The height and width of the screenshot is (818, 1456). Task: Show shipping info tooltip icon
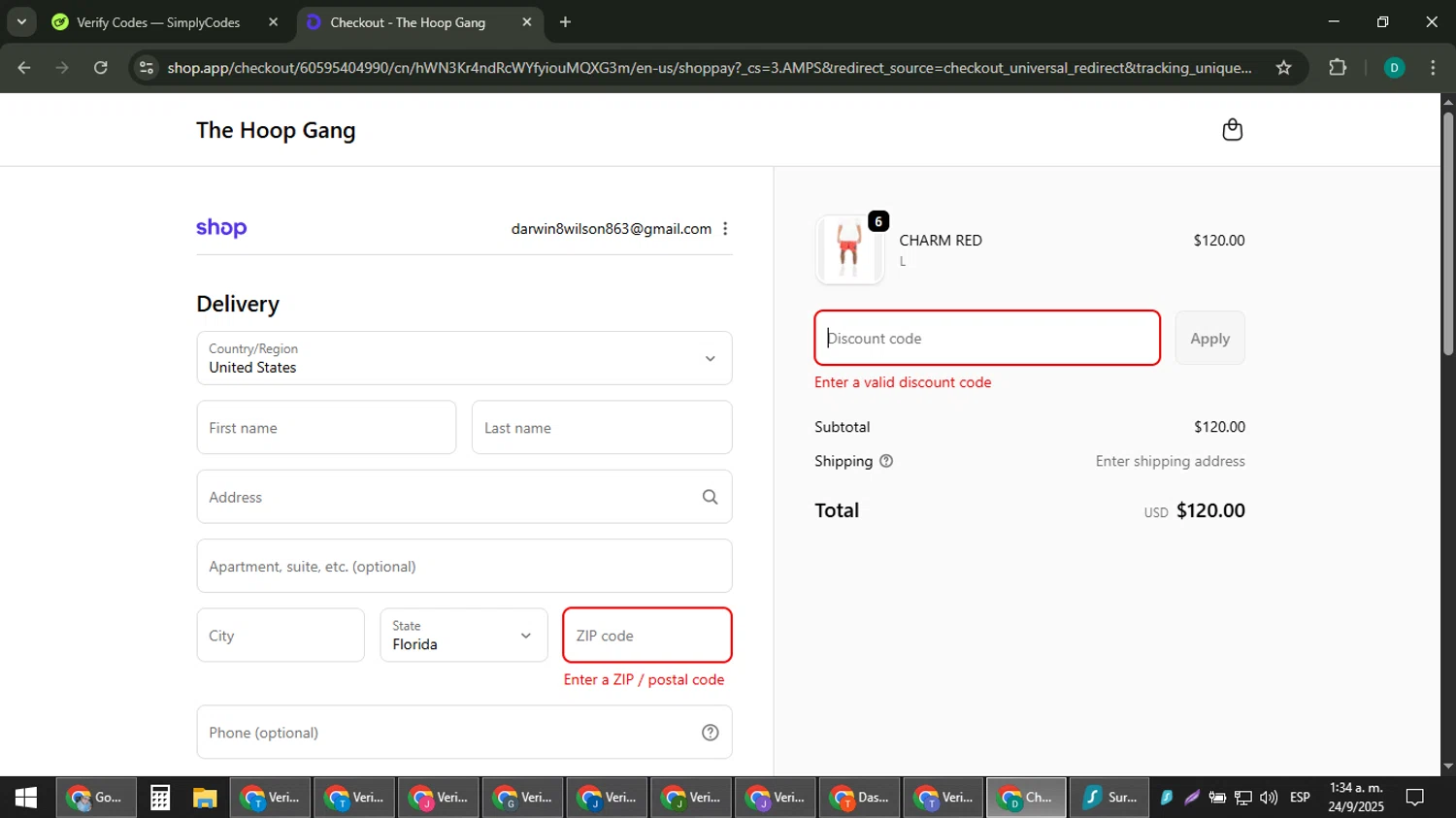(x=886, y=461)
